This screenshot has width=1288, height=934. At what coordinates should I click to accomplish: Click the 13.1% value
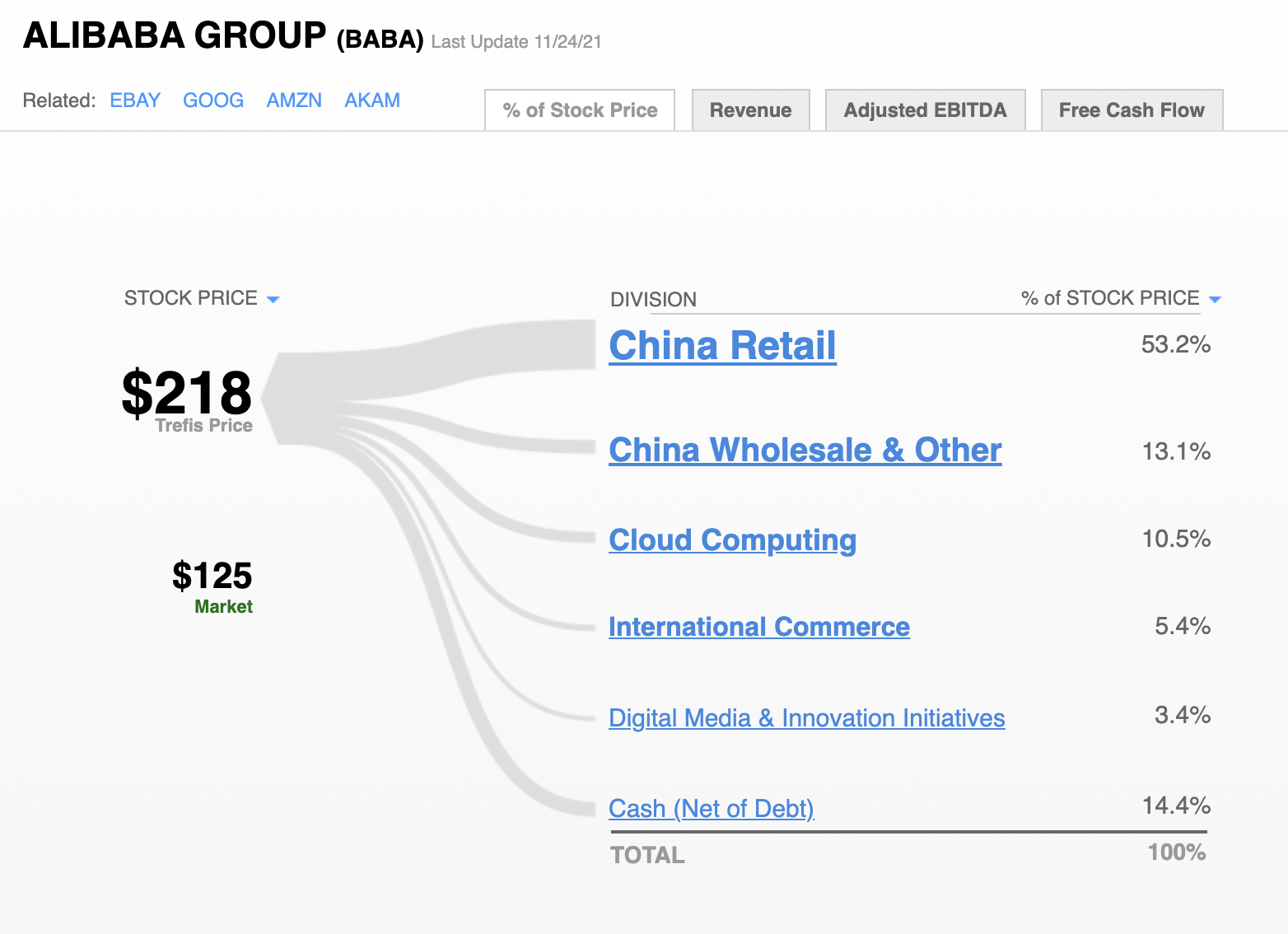[x=1175, y=451]
